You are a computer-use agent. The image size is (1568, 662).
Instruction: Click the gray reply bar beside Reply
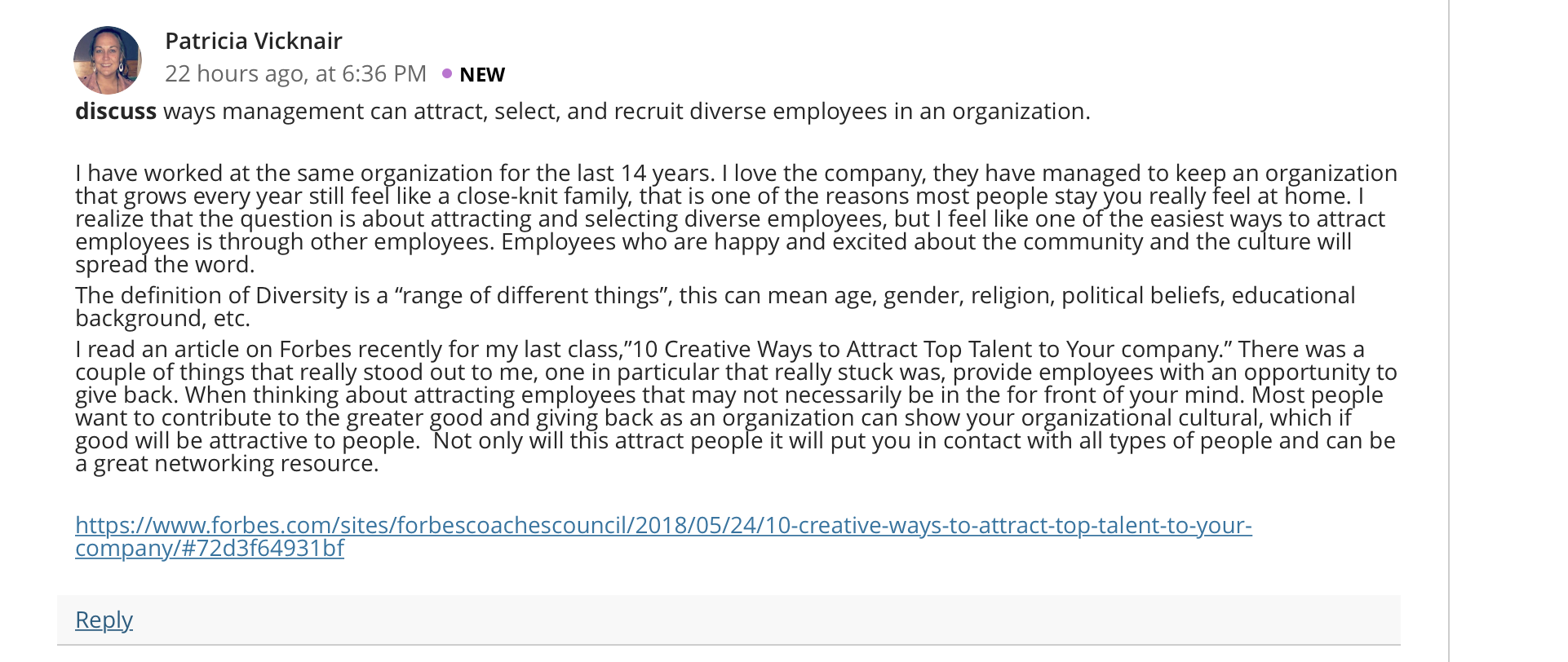coord(729,620)
